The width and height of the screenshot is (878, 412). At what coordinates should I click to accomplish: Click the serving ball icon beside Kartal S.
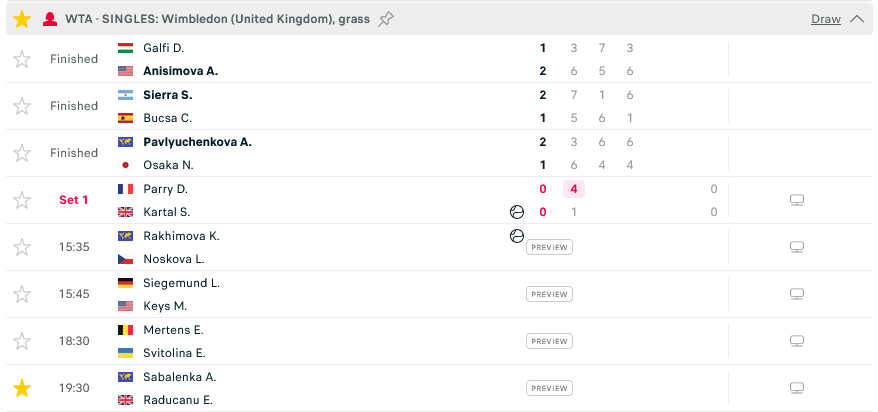(516, 212)
